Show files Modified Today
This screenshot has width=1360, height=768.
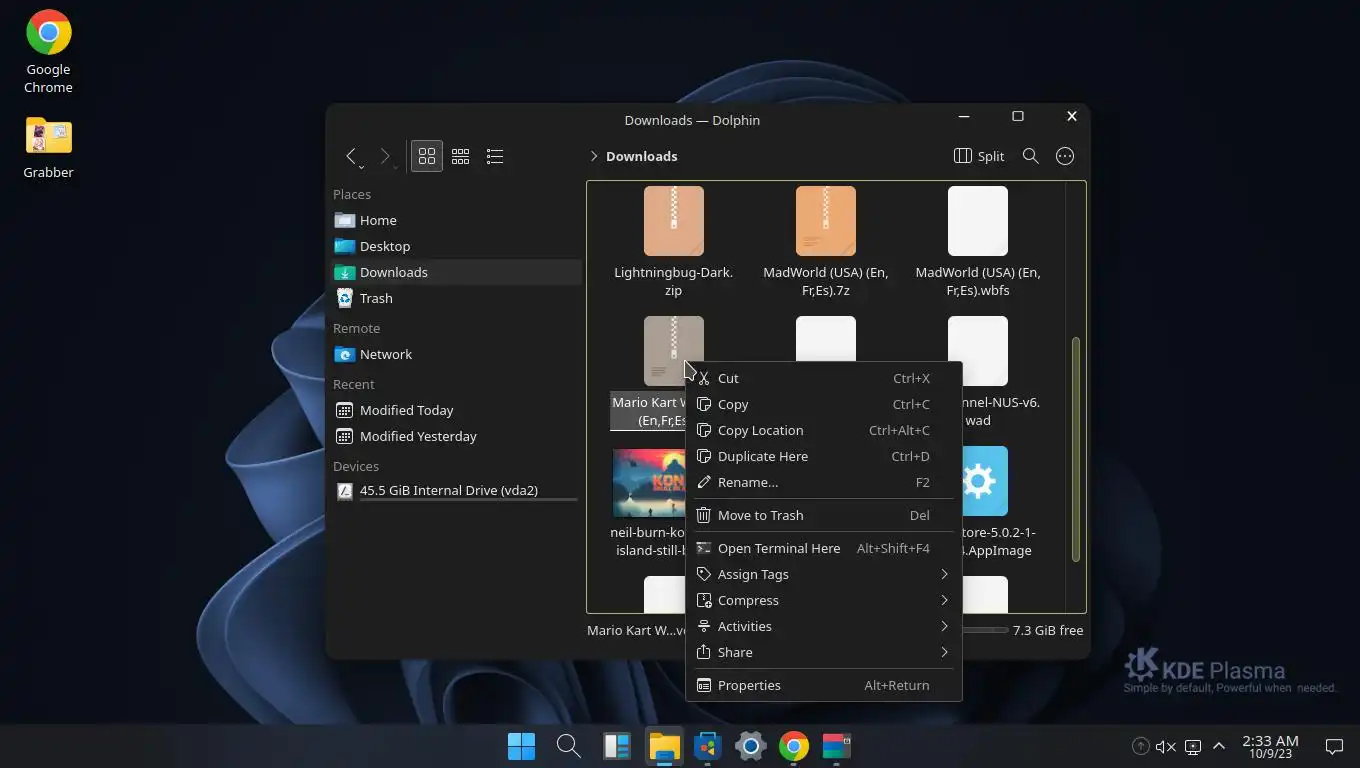[456, 410]
